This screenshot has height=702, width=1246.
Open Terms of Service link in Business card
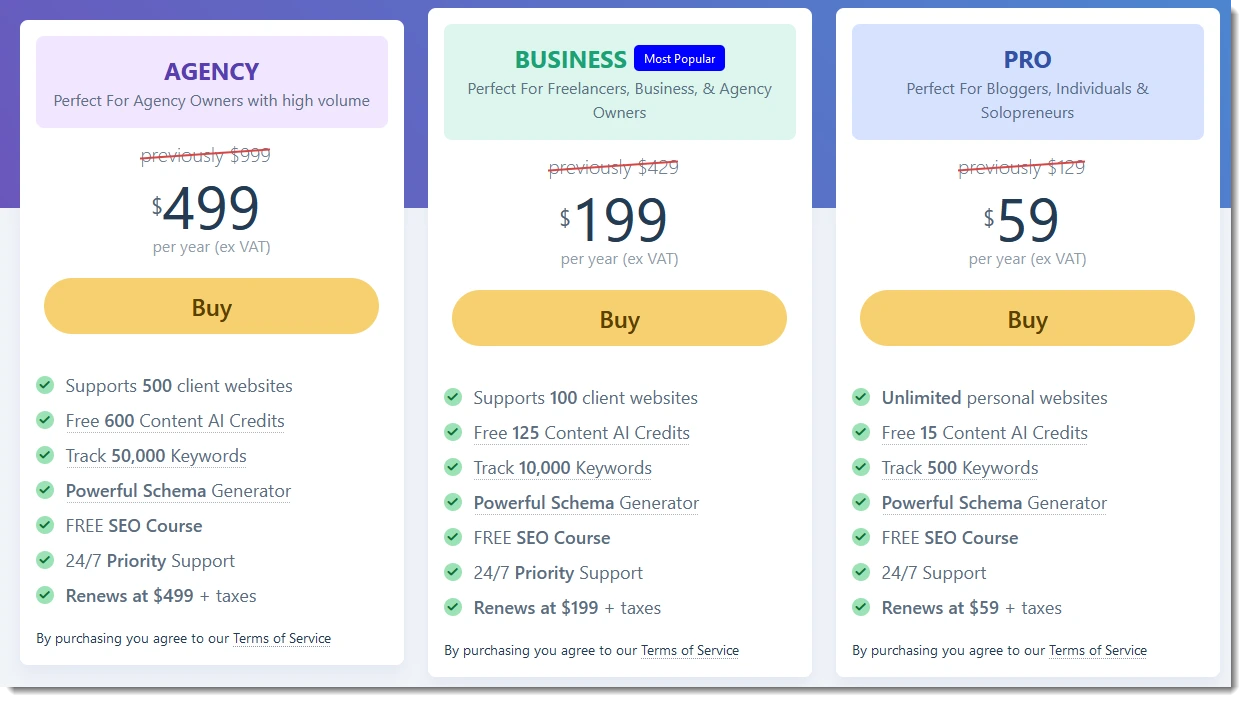[690, 650]
